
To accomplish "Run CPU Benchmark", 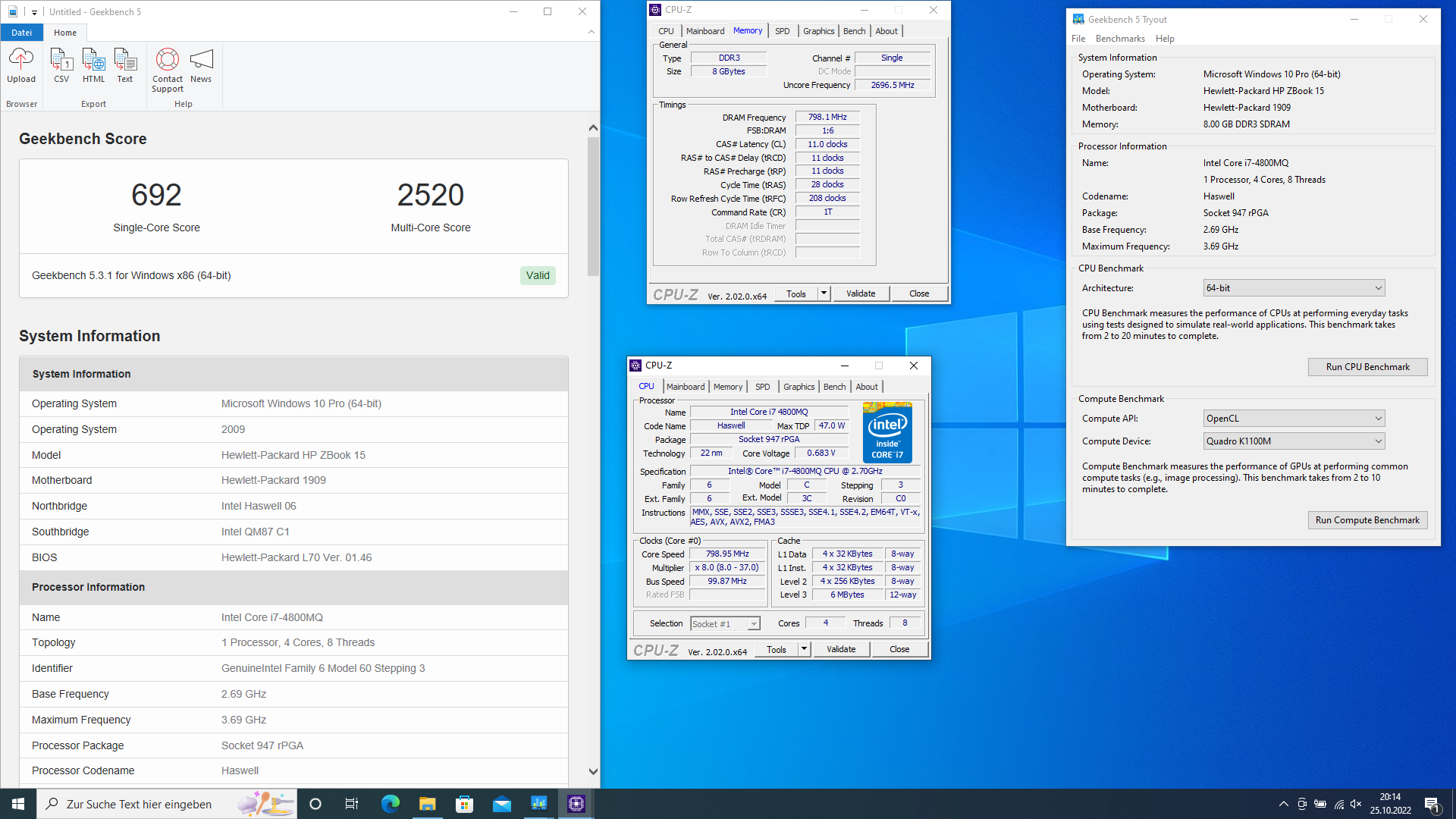I will 1367,367.
